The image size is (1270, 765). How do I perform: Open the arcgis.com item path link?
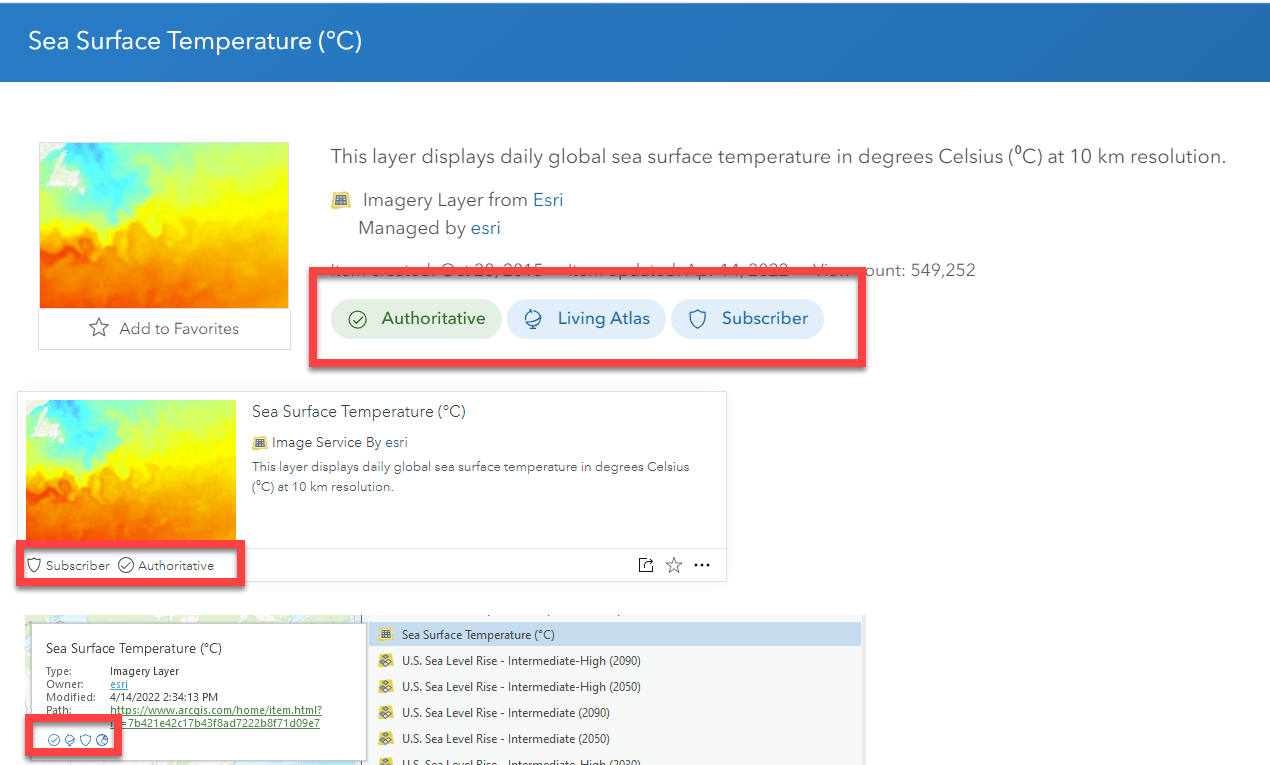coord(215,716)
